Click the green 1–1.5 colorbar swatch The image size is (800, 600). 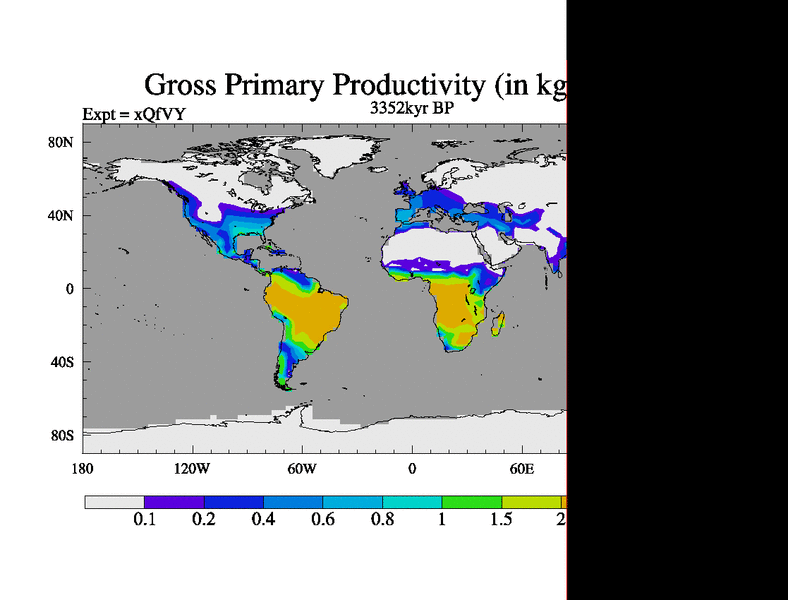(x=471, y=502)
